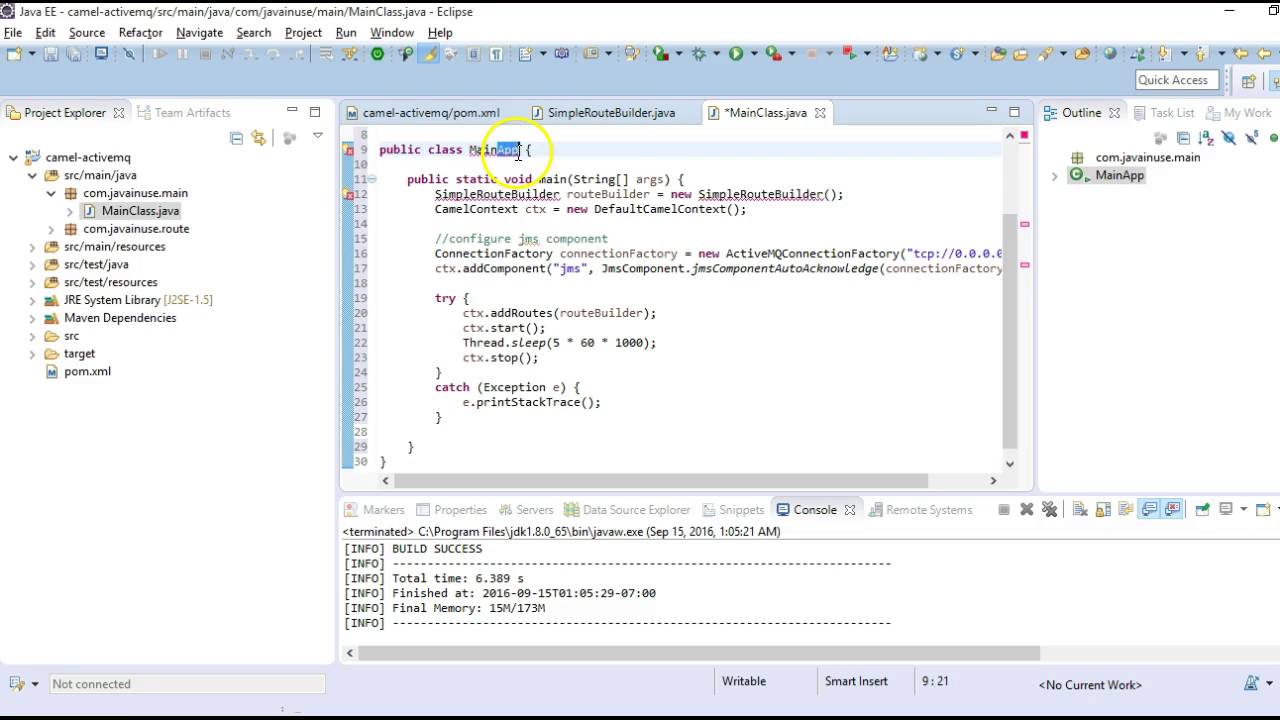Click the error marker on line 12
This screenshot has width=1280, height=720.
click(x=348, y=194)
